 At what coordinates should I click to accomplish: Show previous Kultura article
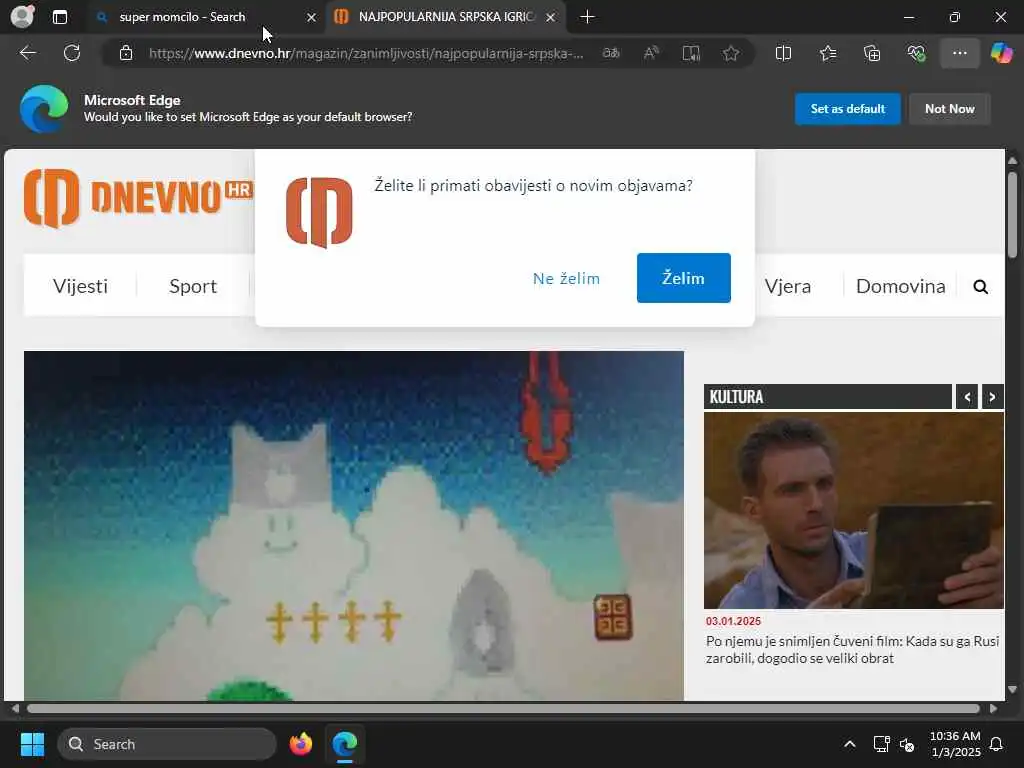coord(967,396)
